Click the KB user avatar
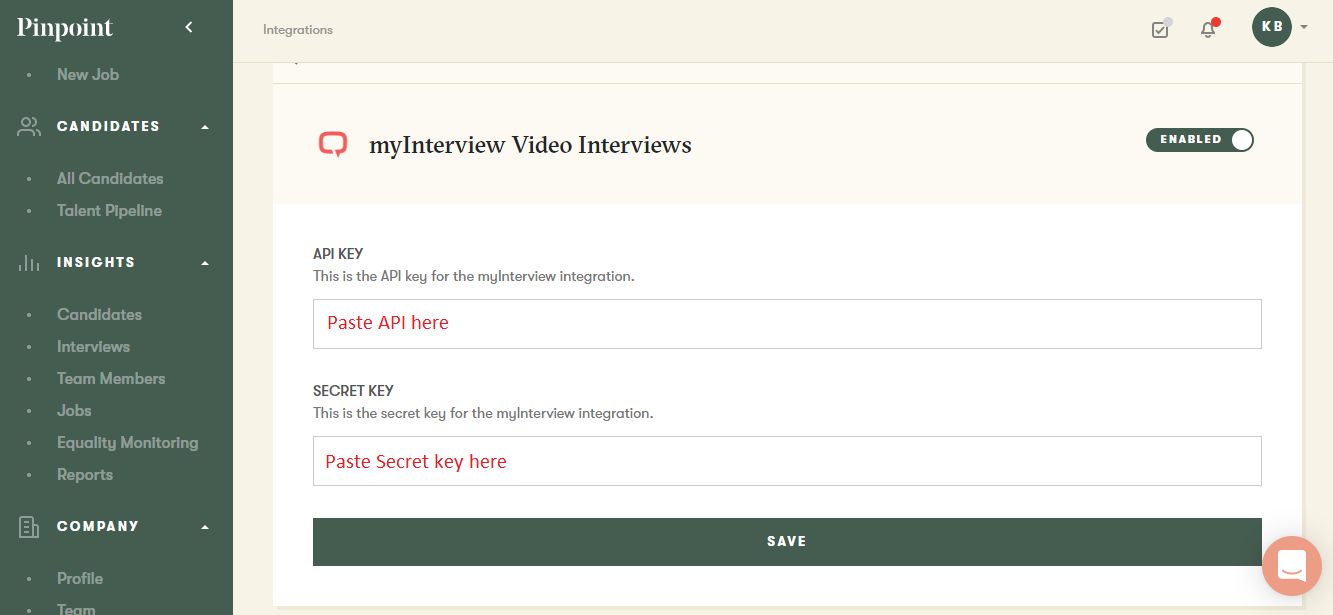Screen dimensions: 1333x615 tap(1271, 27)
